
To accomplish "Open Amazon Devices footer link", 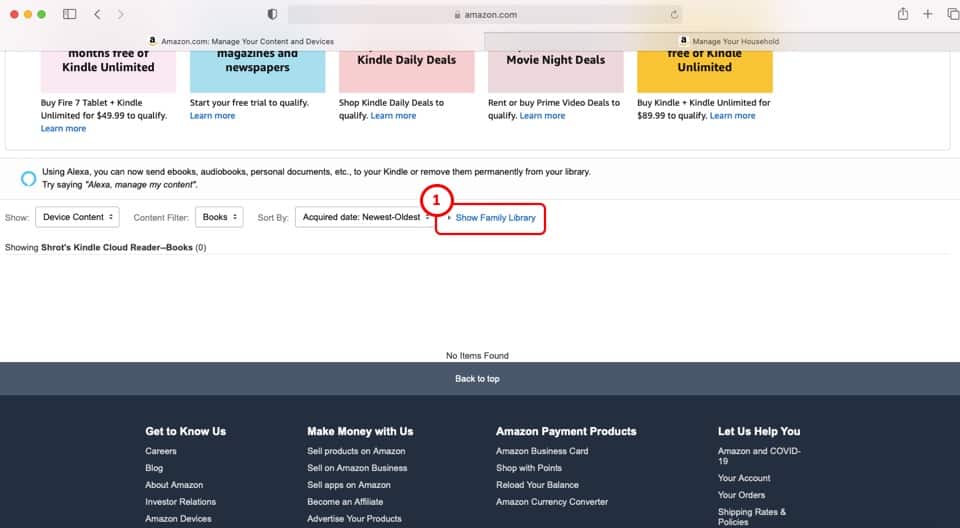I will point(178,518).
